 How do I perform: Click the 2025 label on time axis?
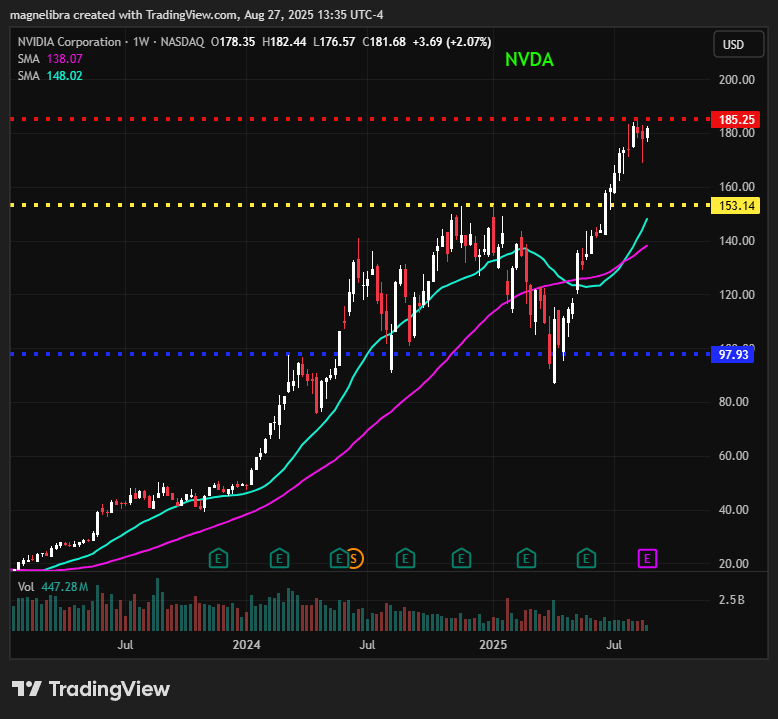coord(493,645)
